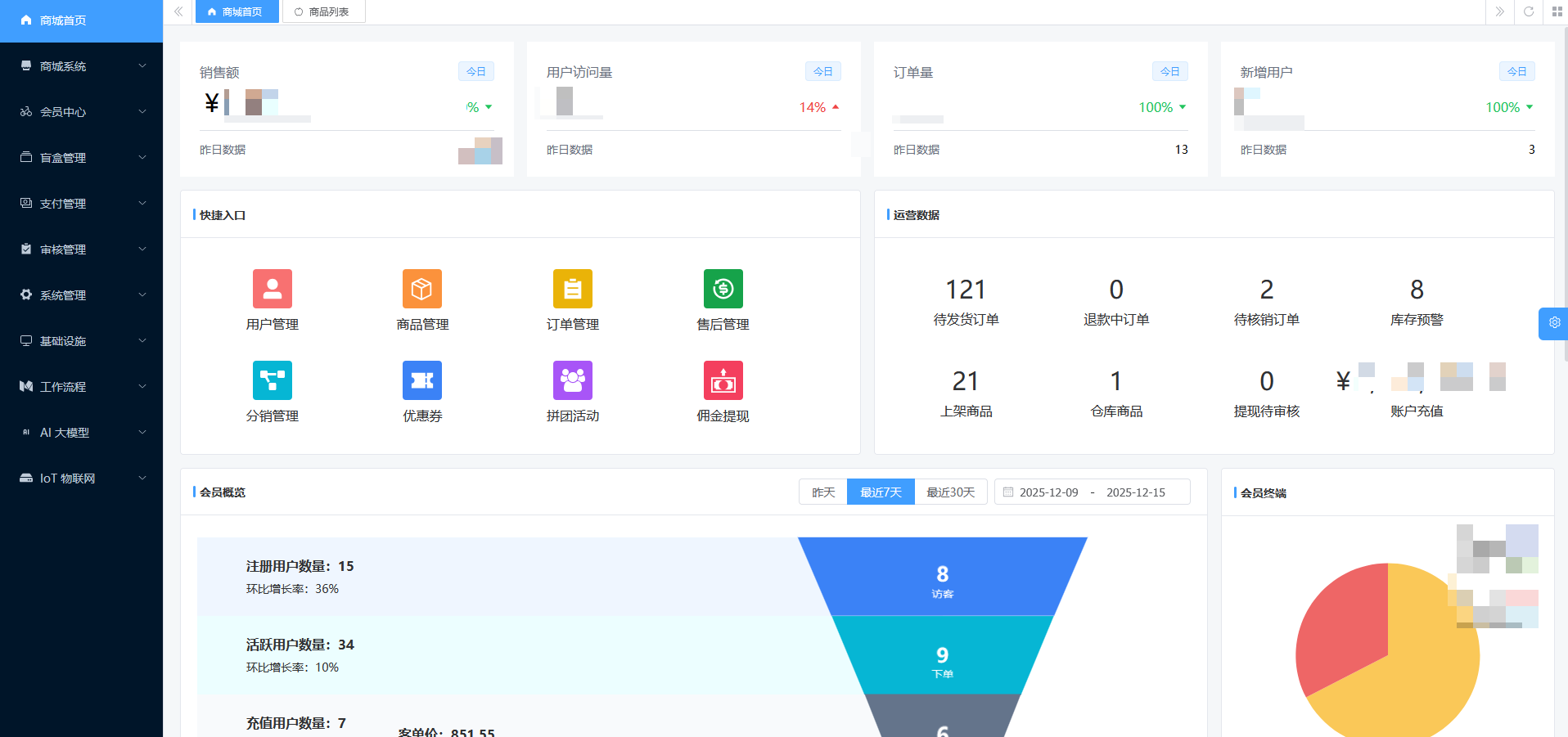Expand the 商城系统 sidebar menu
The width and height of the screenshot is (1568, 737).
pos(81,66)
